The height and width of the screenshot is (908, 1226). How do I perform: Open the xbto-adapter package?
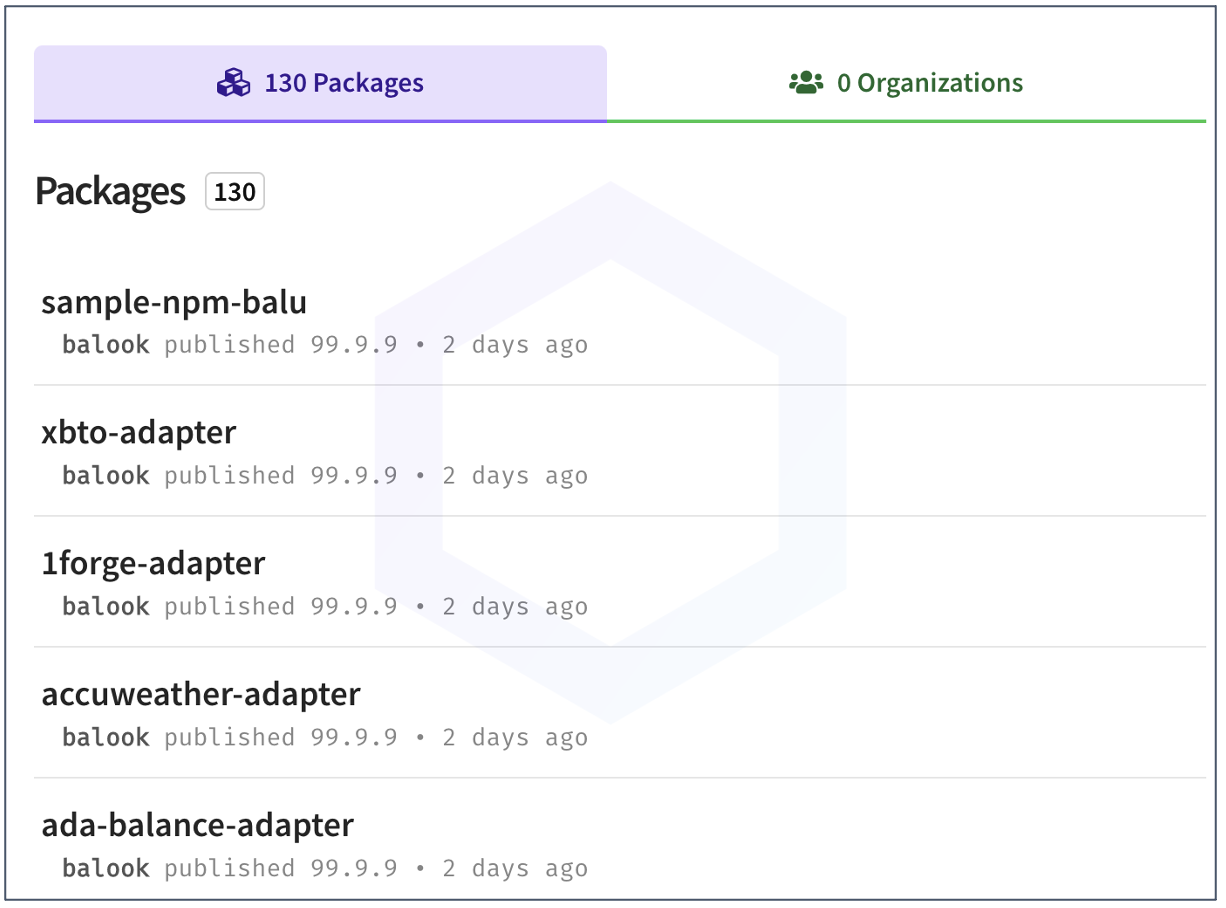coord(139,432)
